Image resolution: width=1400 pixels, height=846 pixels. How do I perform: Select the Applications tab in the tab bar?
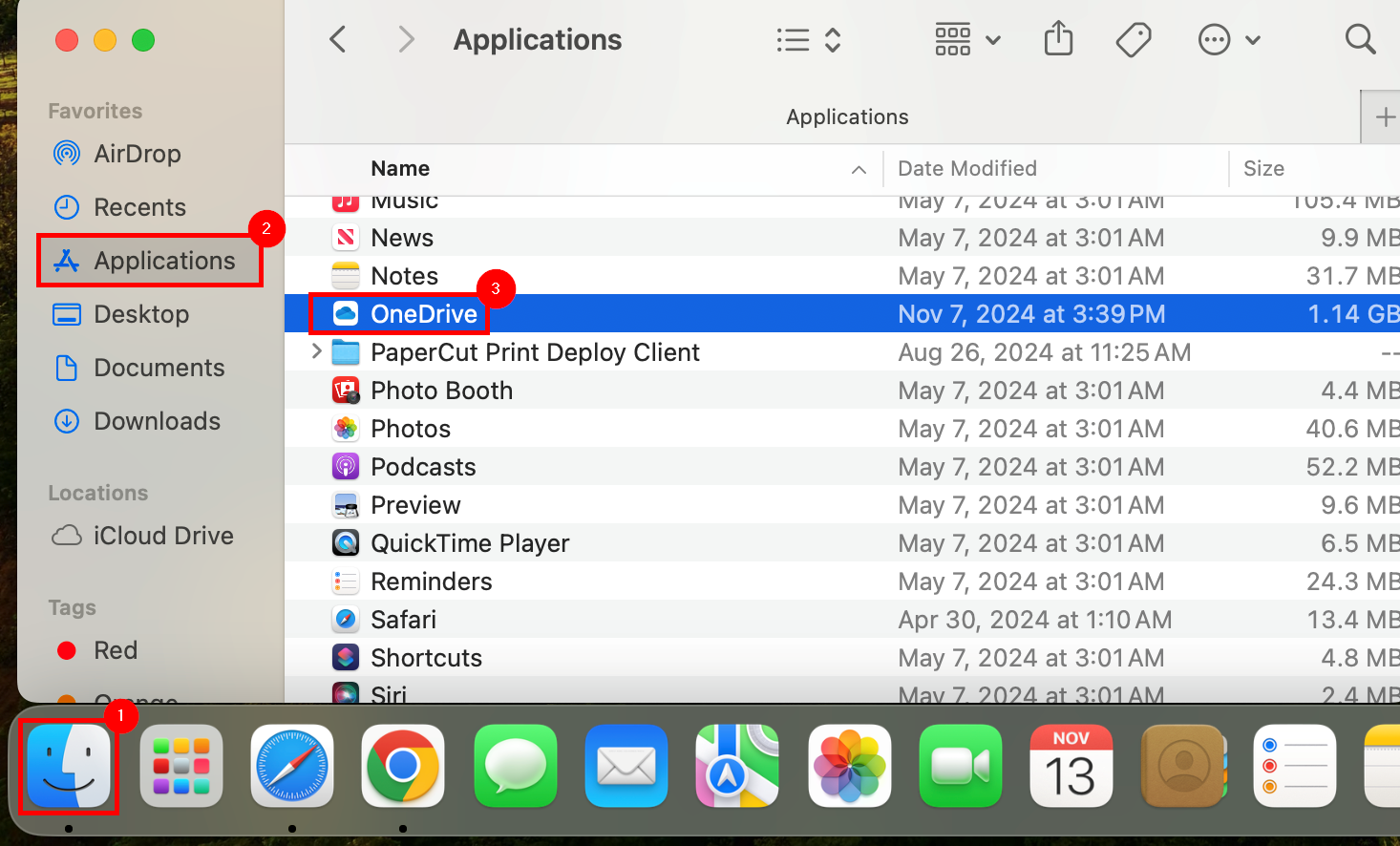[847, 116]
